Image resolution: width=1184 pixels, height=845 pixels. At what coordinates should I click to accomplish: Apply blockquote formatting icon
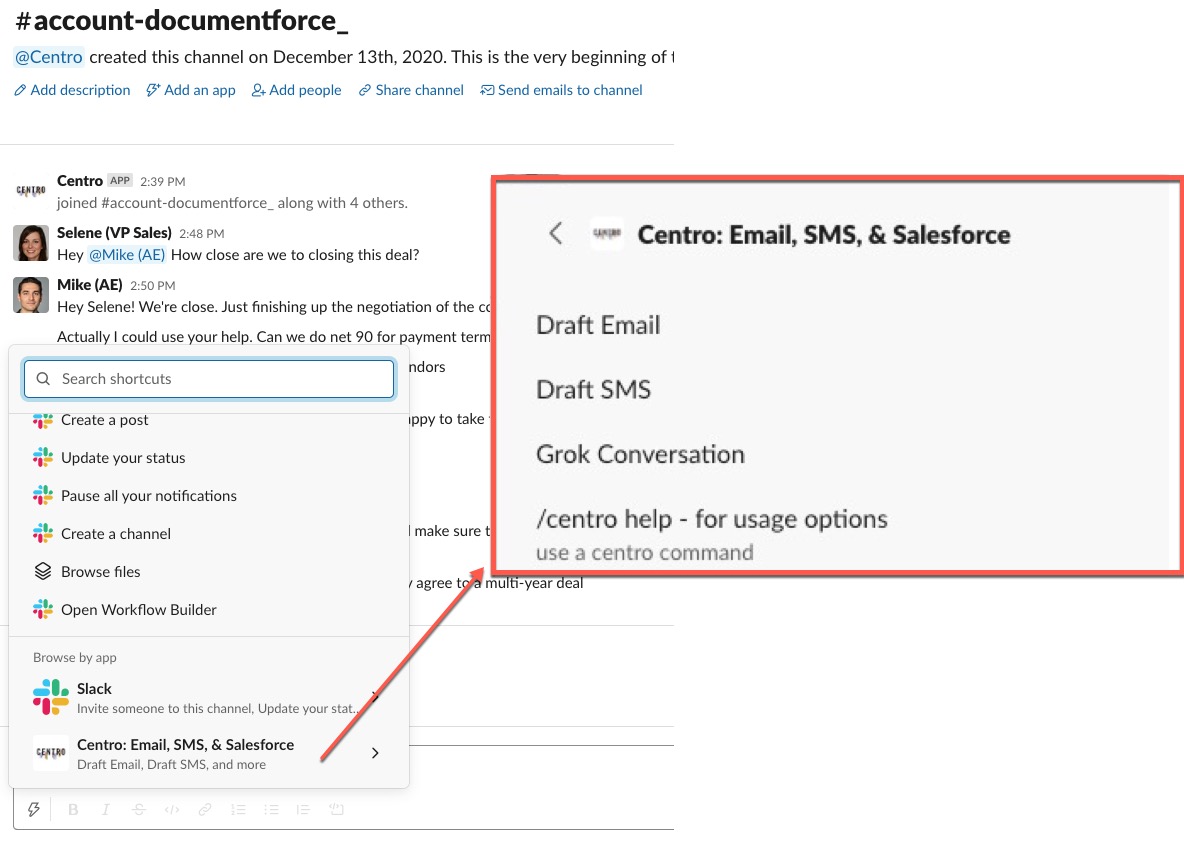[303, 810]
